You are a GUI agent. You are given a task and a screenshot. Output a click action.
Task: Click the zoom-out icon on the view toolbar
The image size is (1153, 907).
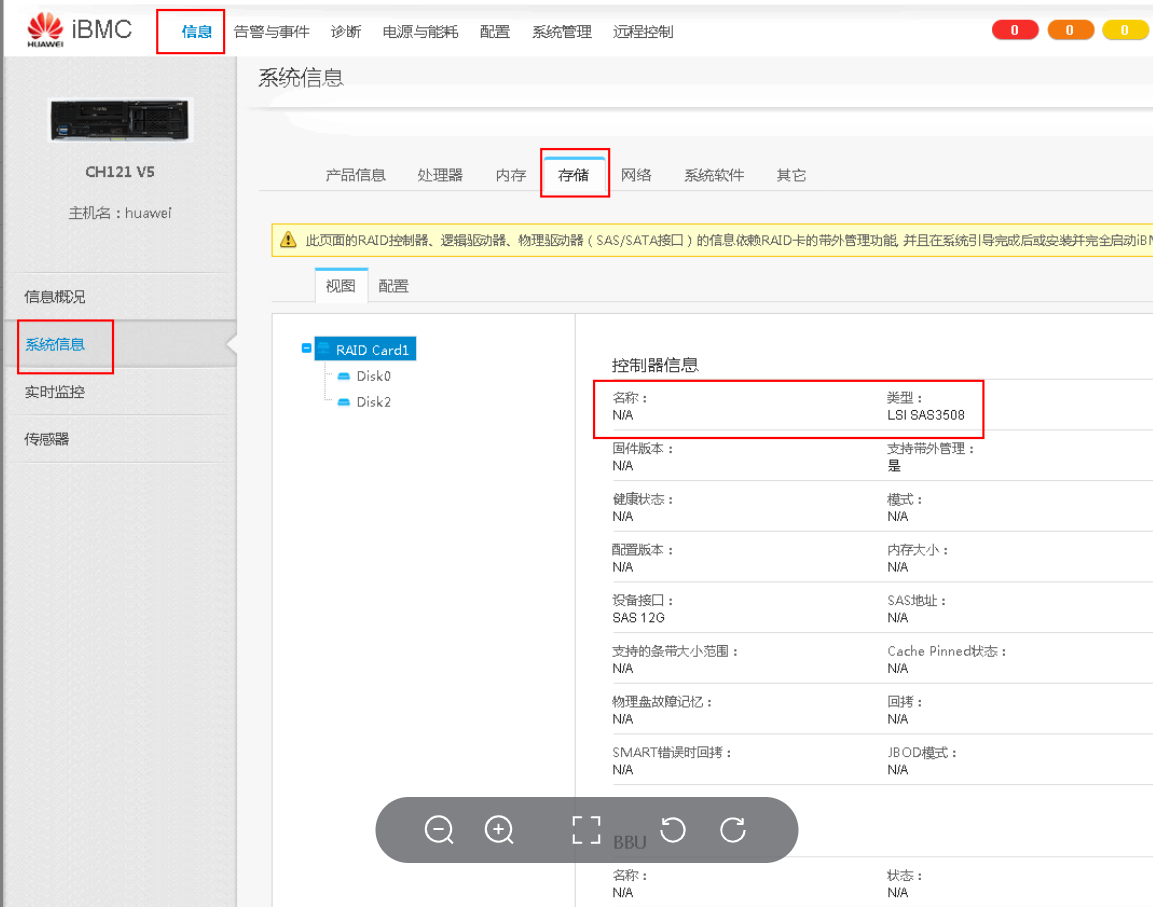pos(440,830)
